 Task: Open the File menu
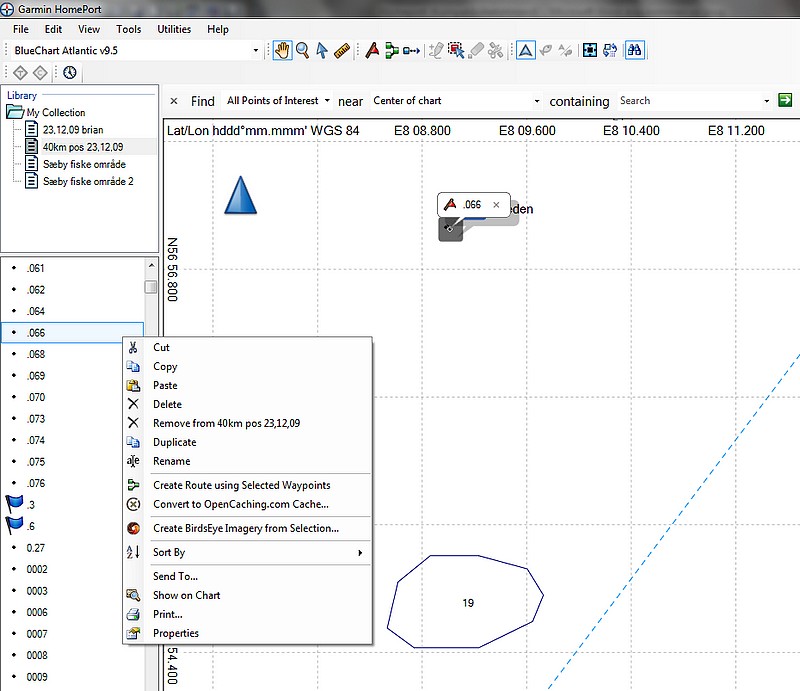tap(21, 29)
